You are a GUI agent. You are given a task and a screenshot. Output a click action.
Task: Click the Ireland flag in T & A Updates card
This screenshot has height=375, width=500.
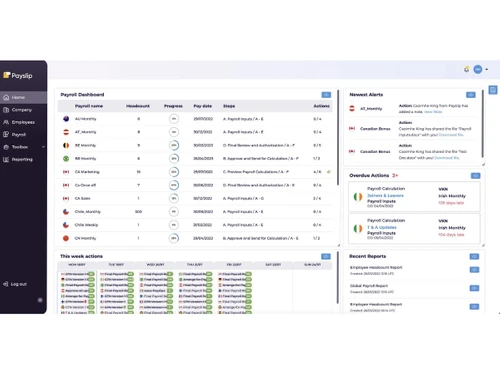358,229
